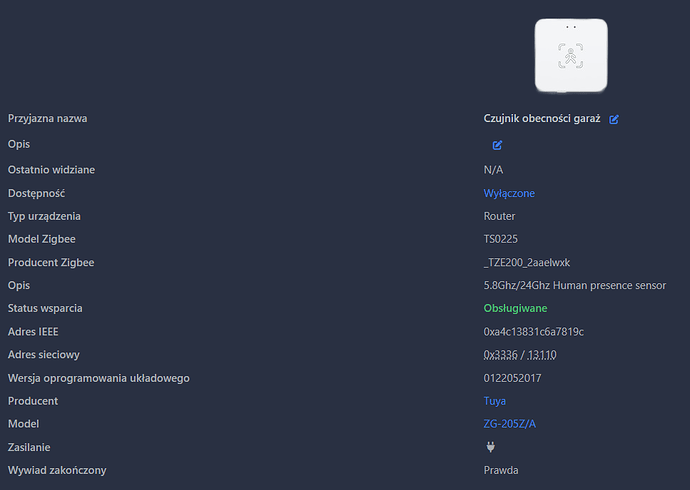Click the Zigbee manufacturer _TZE200_2aaelwxk value
The image size is (690, 490).
click(x=527, y=263)
